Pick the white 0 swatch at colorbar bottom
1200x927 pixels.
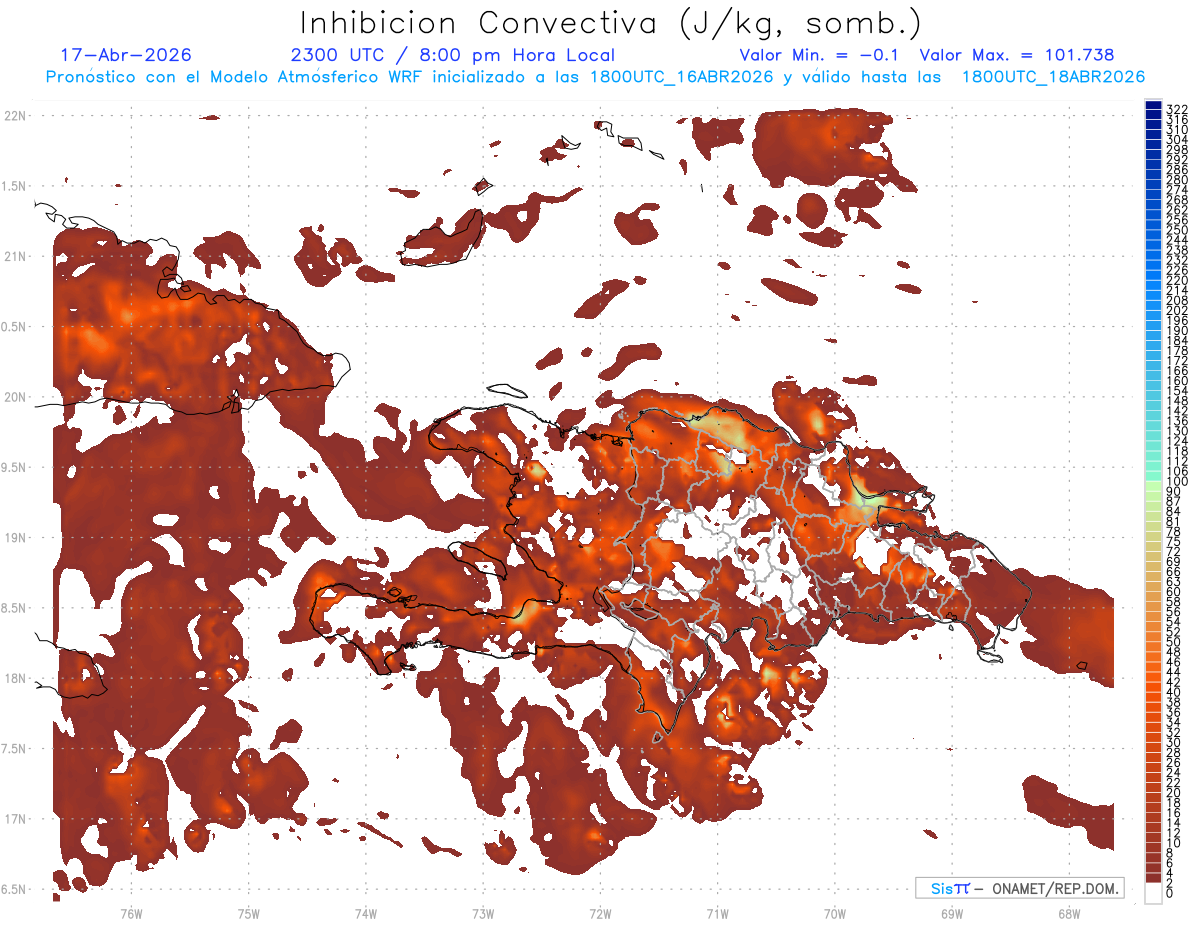1153,891
